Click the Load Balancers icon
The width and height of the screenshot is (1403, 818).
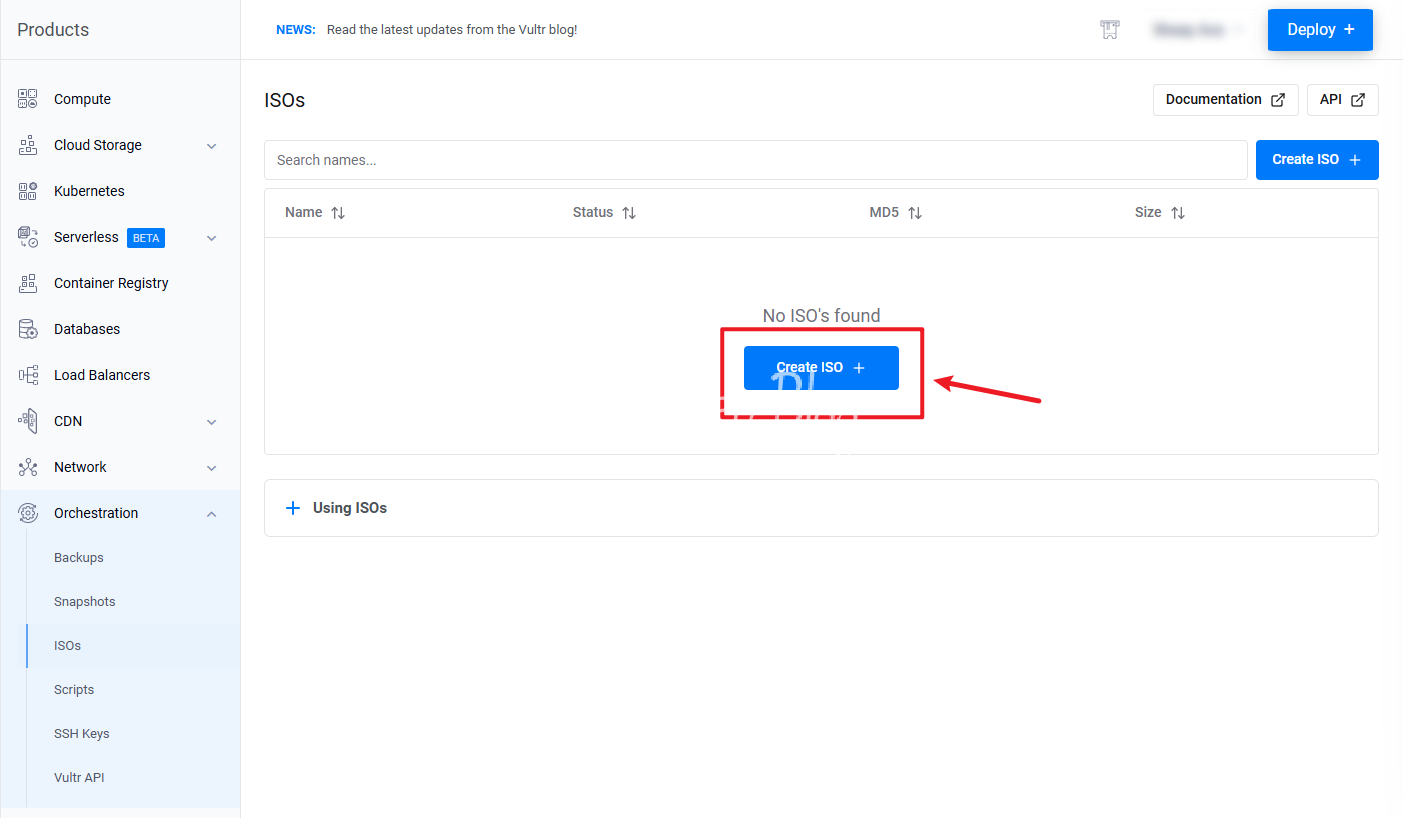coord(28,375)
